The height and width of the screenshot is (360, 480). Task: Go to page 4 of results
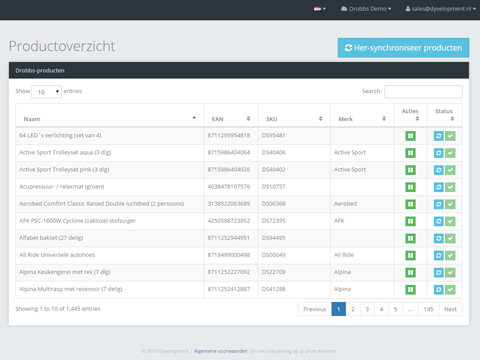(381, 309)
